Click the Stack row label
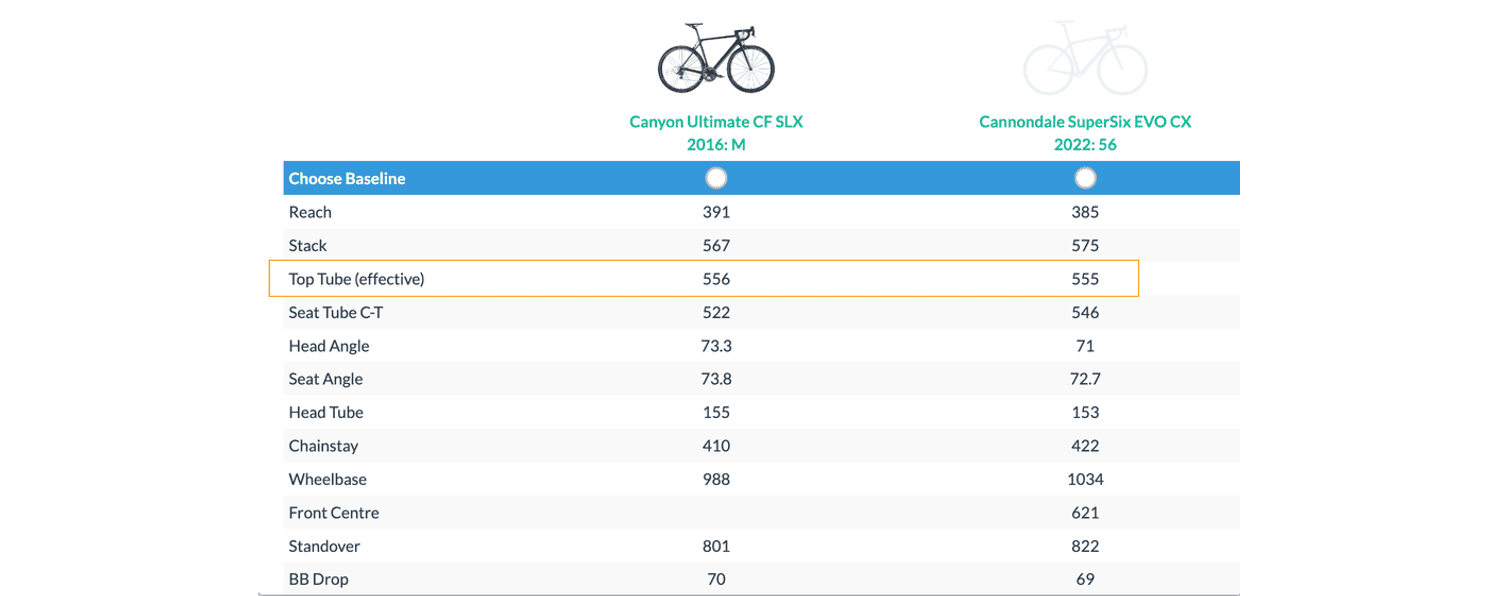This screenshot has width=1498, height=596. click(308, 245)
